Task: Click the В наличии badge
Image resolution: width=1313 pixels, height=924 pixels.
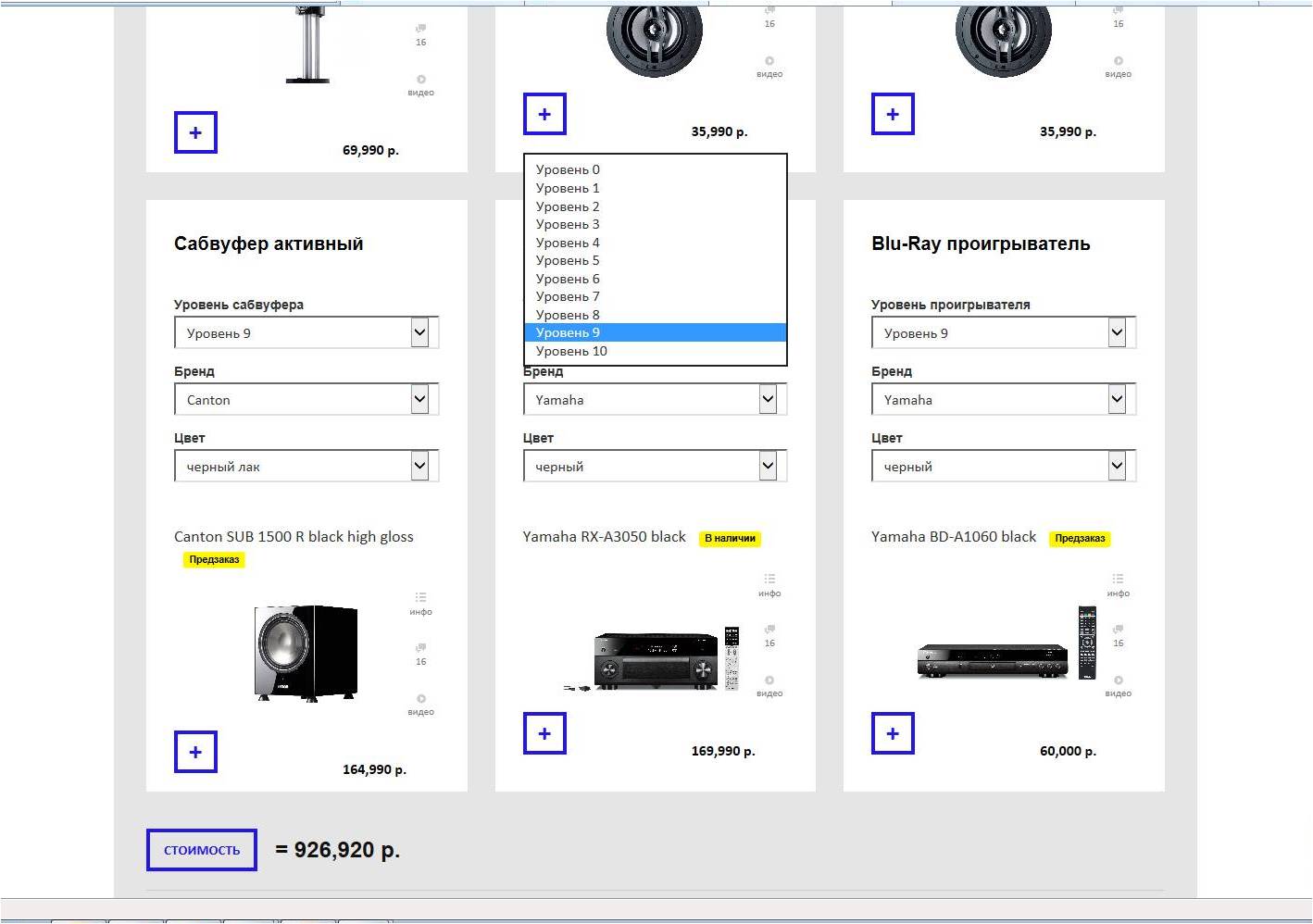Action: [730, 538]
